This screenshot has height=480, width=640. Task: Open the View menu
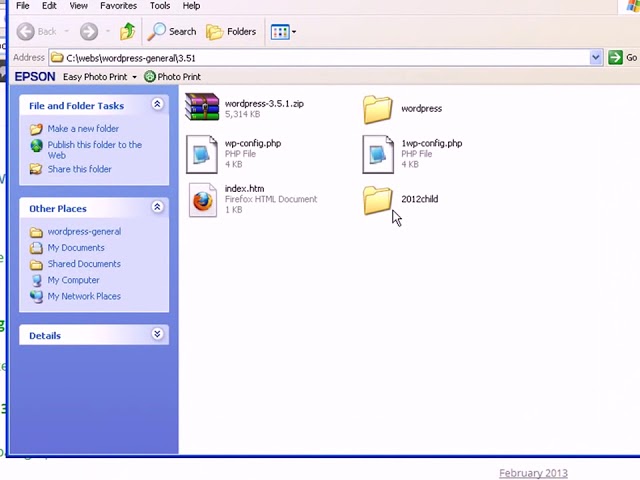pos(78,6)
